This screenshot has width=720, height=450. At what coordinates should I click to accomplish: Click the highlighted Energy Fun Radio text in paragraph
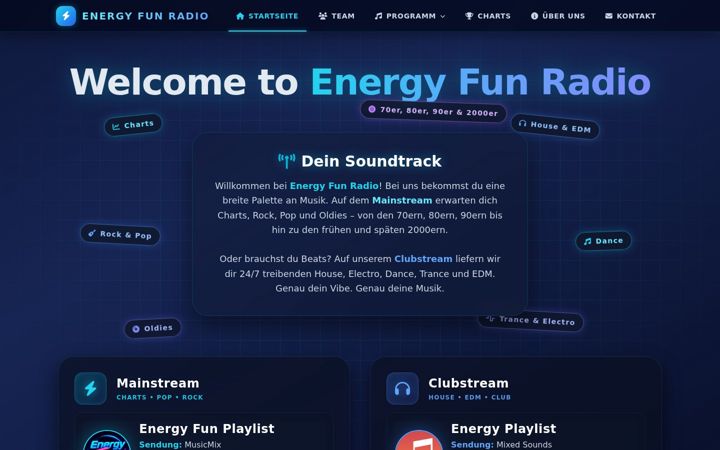click(334, 186)
